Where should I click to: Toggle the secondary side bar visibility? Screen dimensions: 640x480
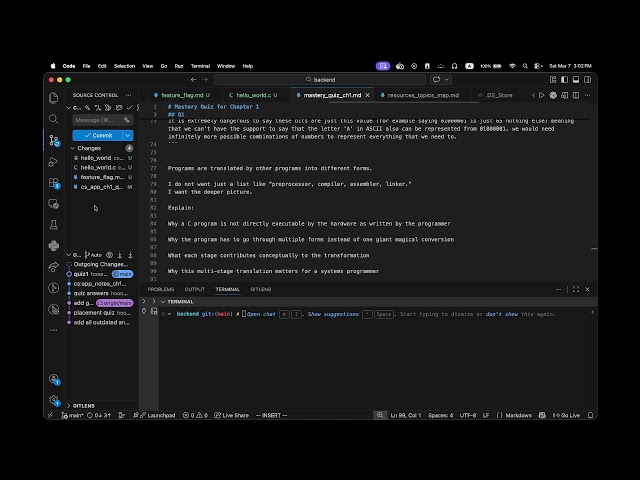(x=587, y=80)
